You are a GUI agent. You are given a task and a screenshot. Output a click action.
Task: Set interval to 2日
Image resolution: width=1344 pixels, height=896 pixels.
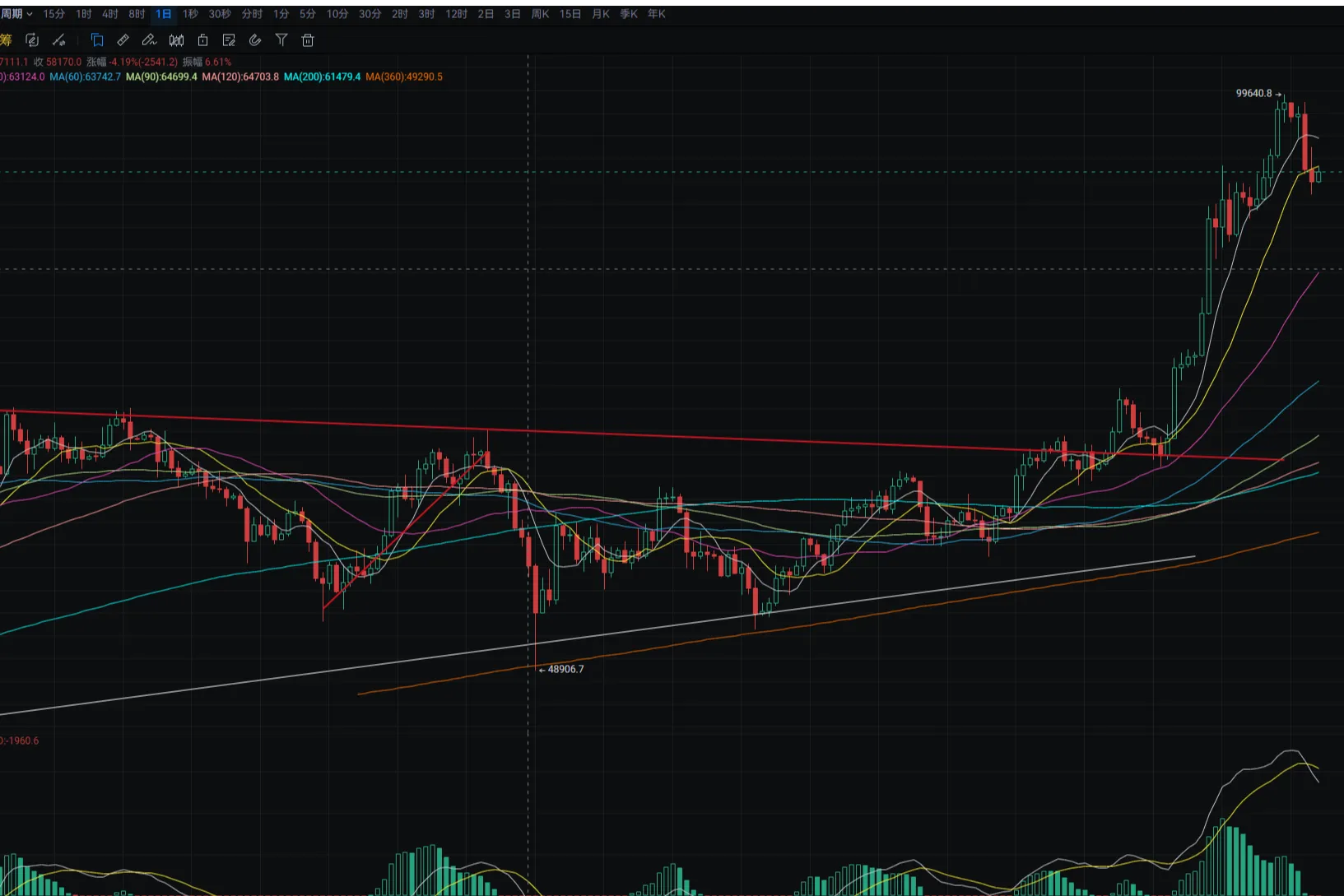(486, 14)
